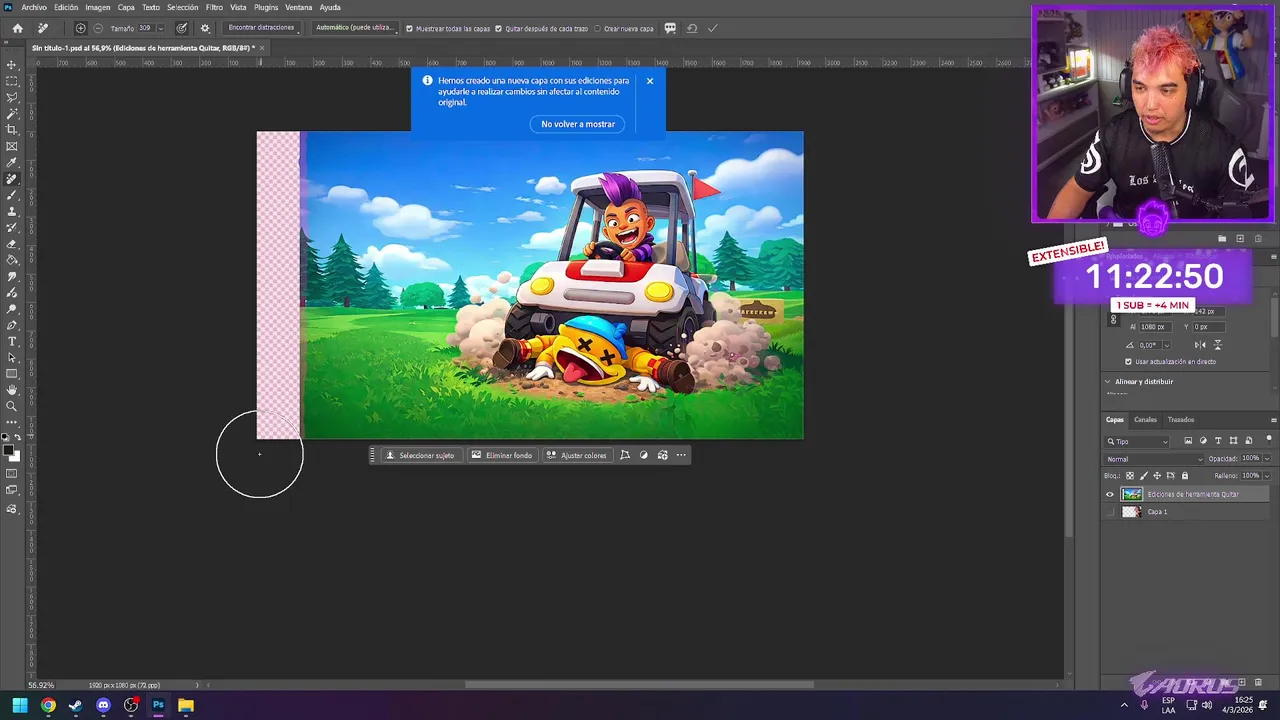Select the Path Selection tool
The width and height of the screenshot is (1280, 720).
(12, 357)
